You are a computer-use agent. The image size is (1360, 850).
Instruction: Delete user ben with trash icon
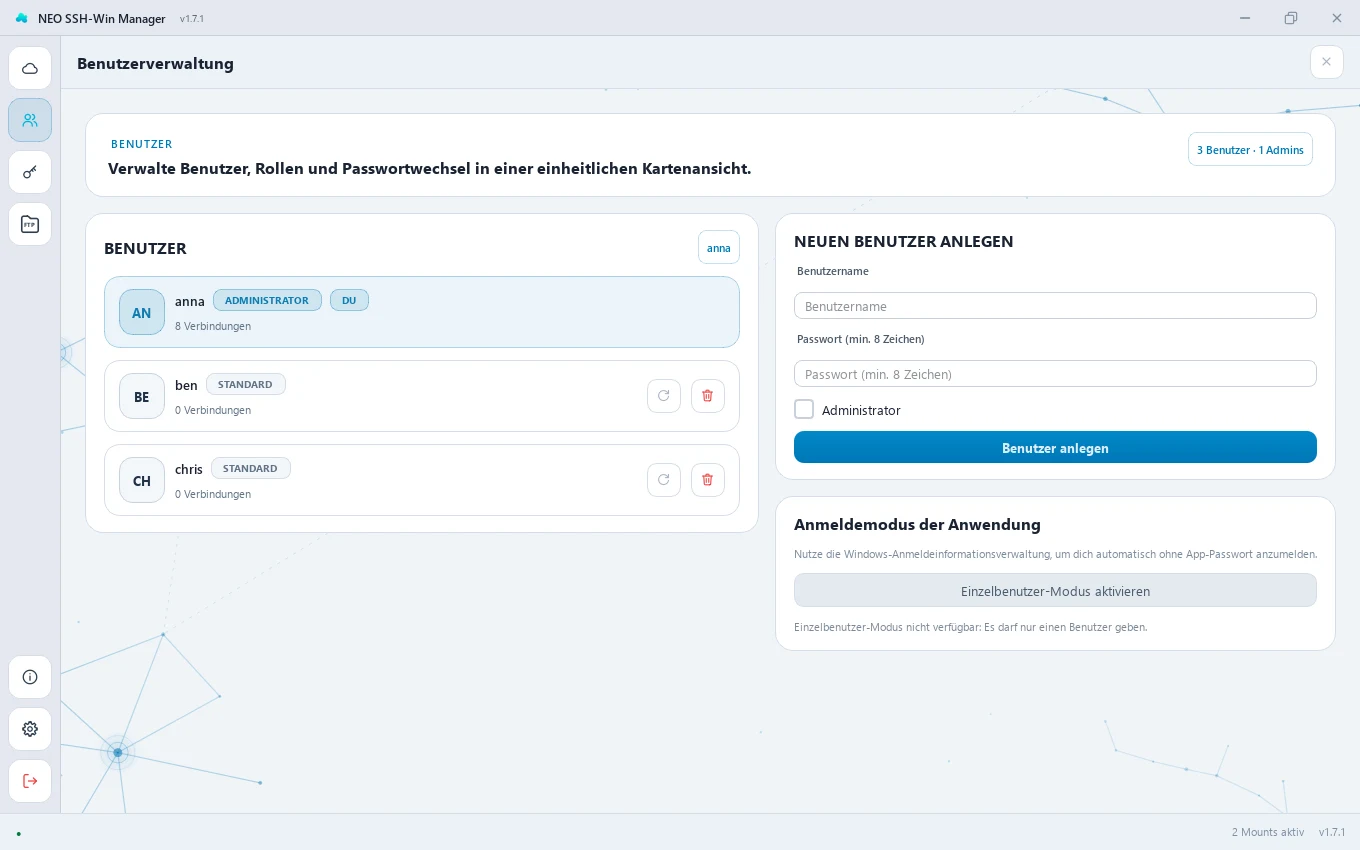[x=708, y=396]
